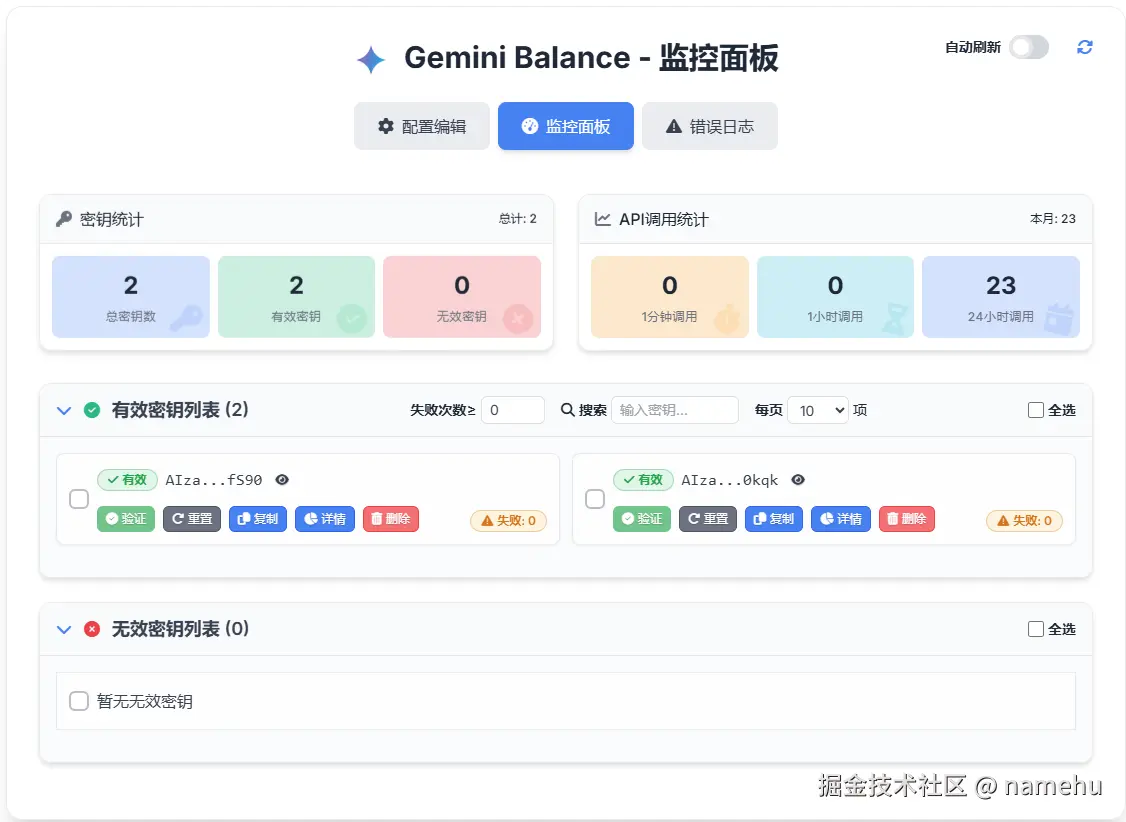Screen dimensions: 1126x822
Task: Click the 24小时调用 stat card
Action: [x=1001, y=297]
